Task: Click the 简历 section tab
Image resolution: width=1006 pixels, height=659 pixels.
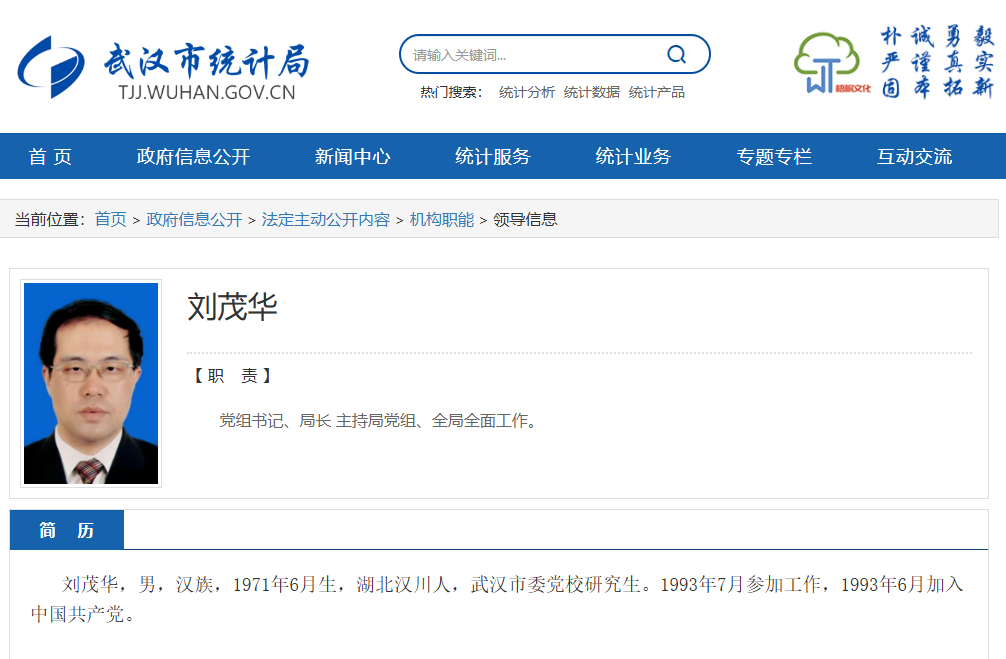Action: click(x=66, y=529)
